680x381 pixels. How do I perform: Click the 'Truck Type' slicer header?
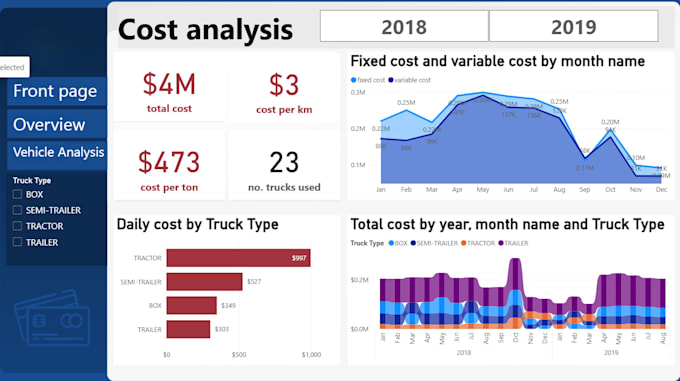[x=32, y=180]
